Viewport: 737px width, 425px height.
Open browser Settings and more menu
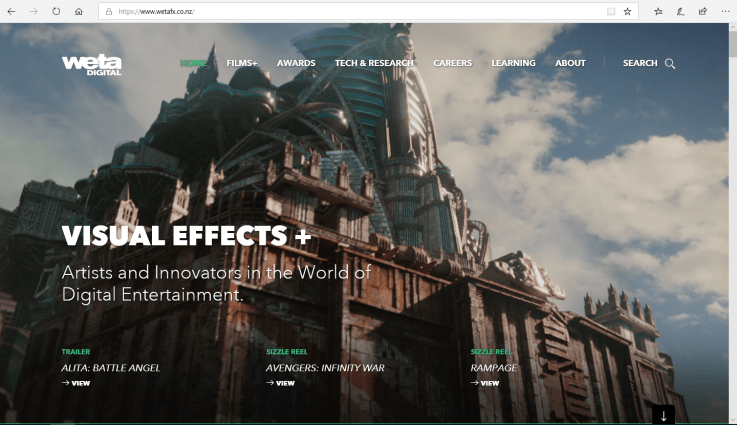point(725,12)
